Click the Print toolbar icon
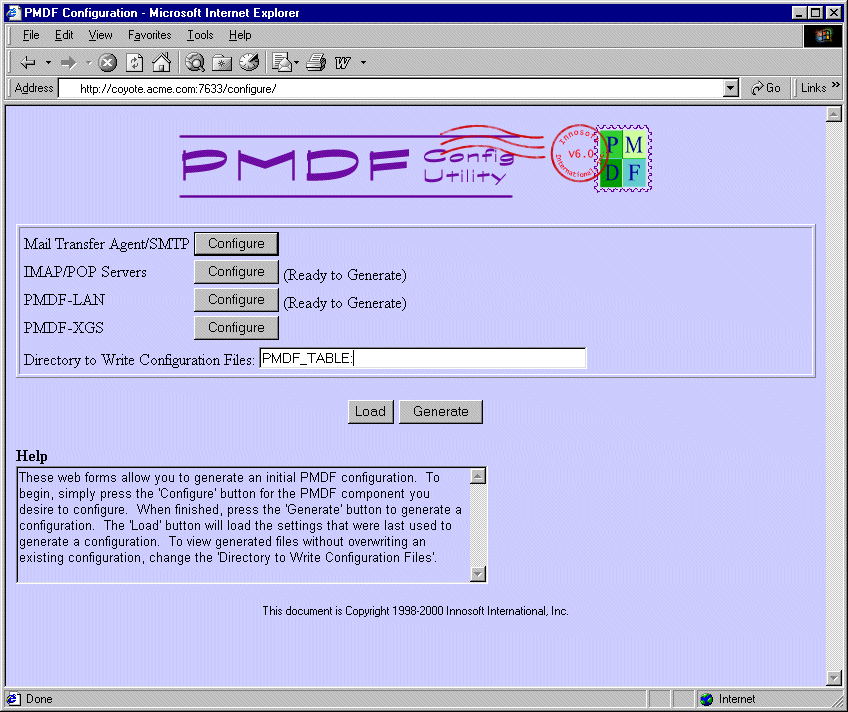The width and height of the screenshot is (848, 712). tap(316, 63)
